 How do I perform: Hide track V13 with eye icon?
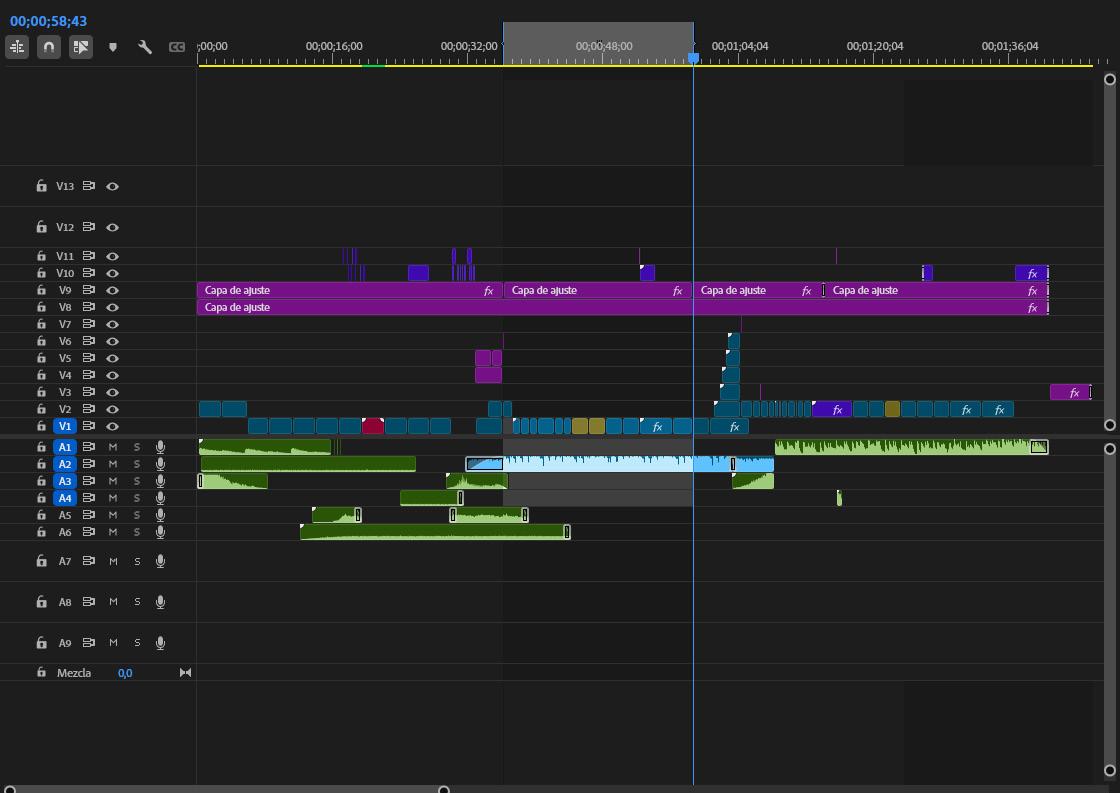[x=113, y=186]
